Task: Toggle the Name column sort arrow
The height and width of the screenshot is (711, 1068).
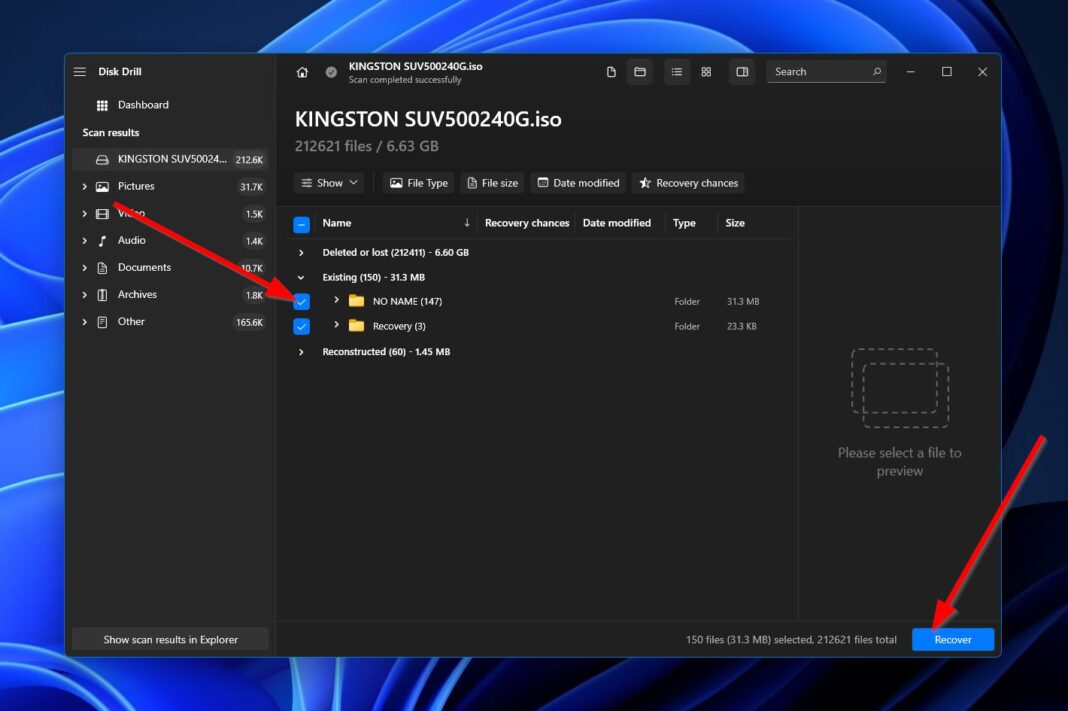Action: coord(467,222)
